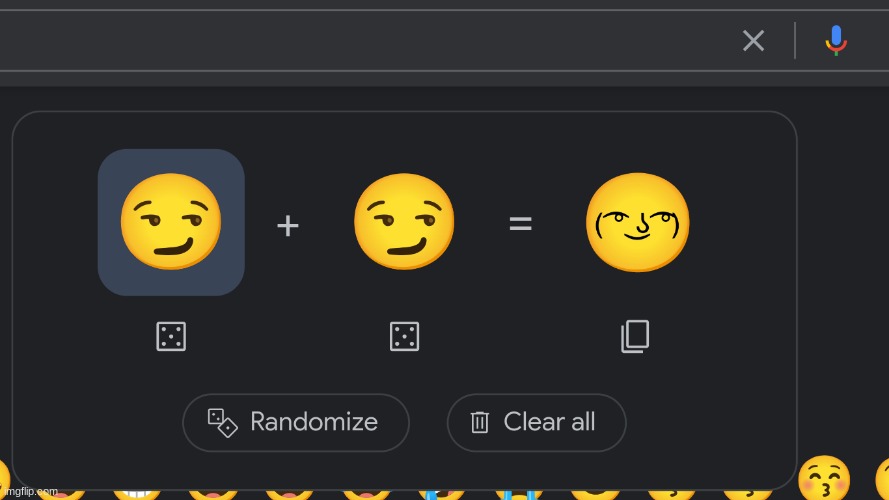
Task: Pick the partially visible emoji at the right edge
Action: point(882,479)
